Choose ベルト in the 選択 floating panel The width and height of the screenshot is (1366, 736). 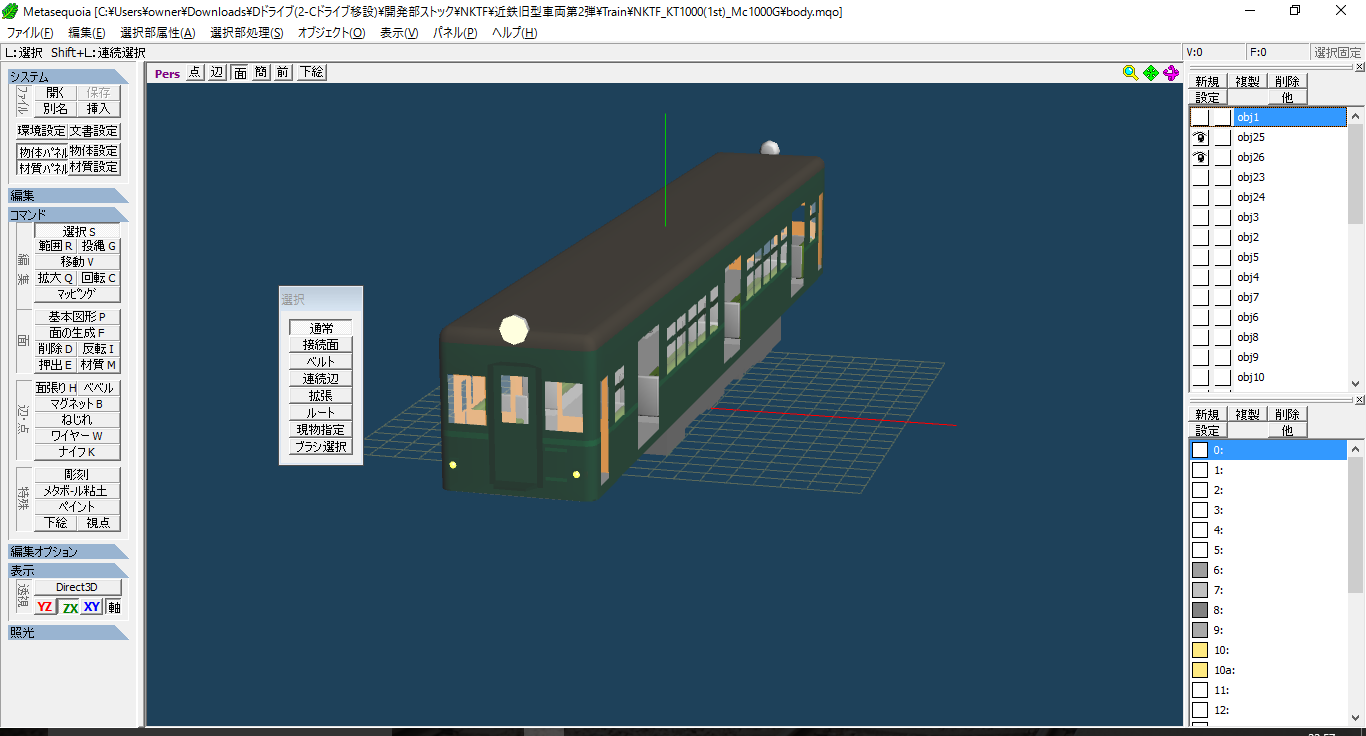coord(321,362)
